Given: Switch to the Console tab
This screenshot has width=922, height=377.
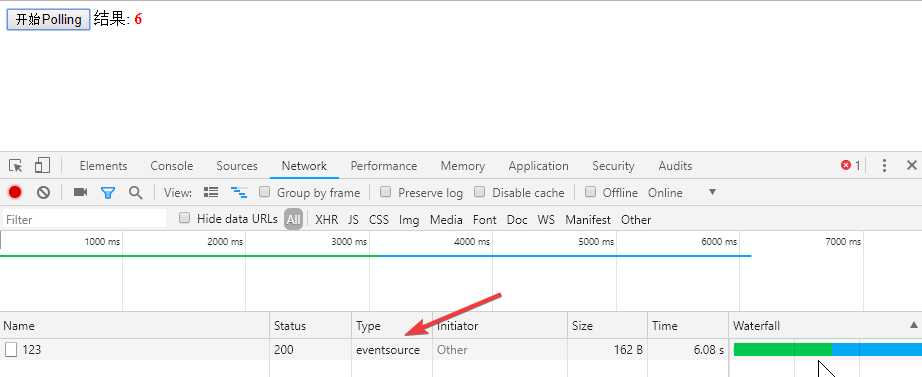Looking at the screenshot, I should pyautogui.click(x=172, y=166).
